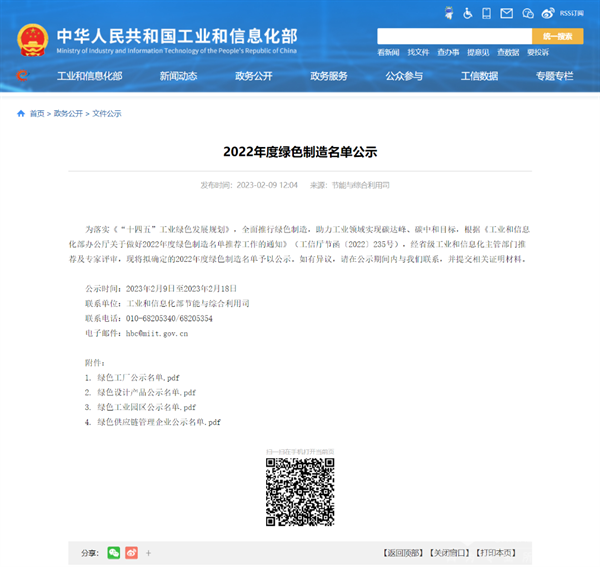This screenshot has height=567, width=600.
Task: Expand more share options plus icon
Action: tap(148, 552)
